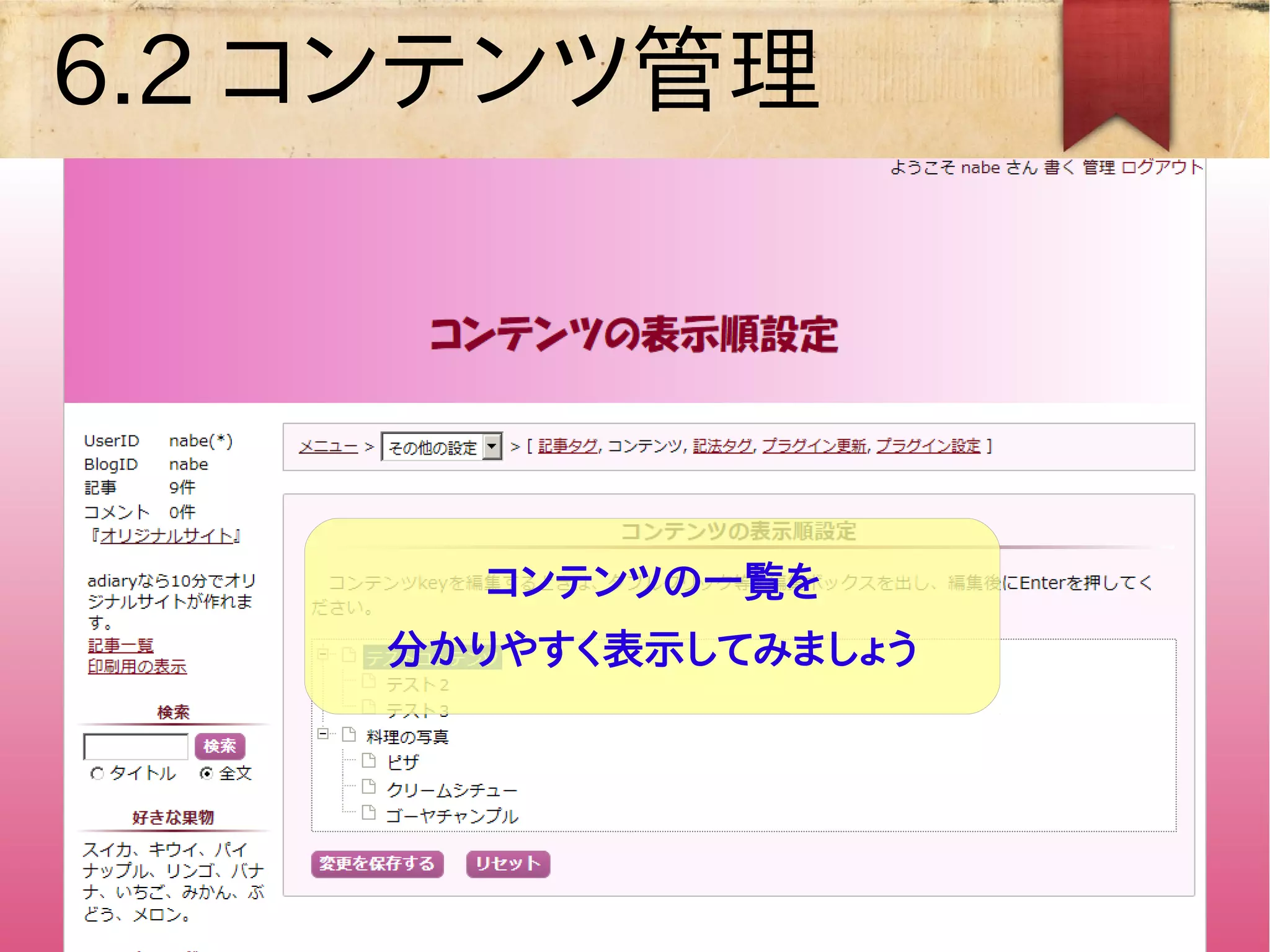Click the ピザ document icon
The height and width of the screenshot is (952, 1270).
(369, 760)
